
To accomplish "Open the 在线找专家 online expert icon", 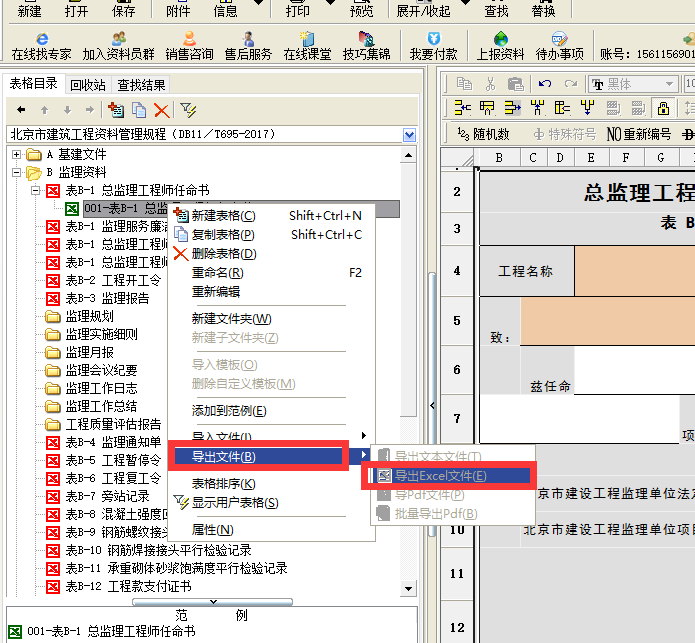I will click(x=41, y=46).
